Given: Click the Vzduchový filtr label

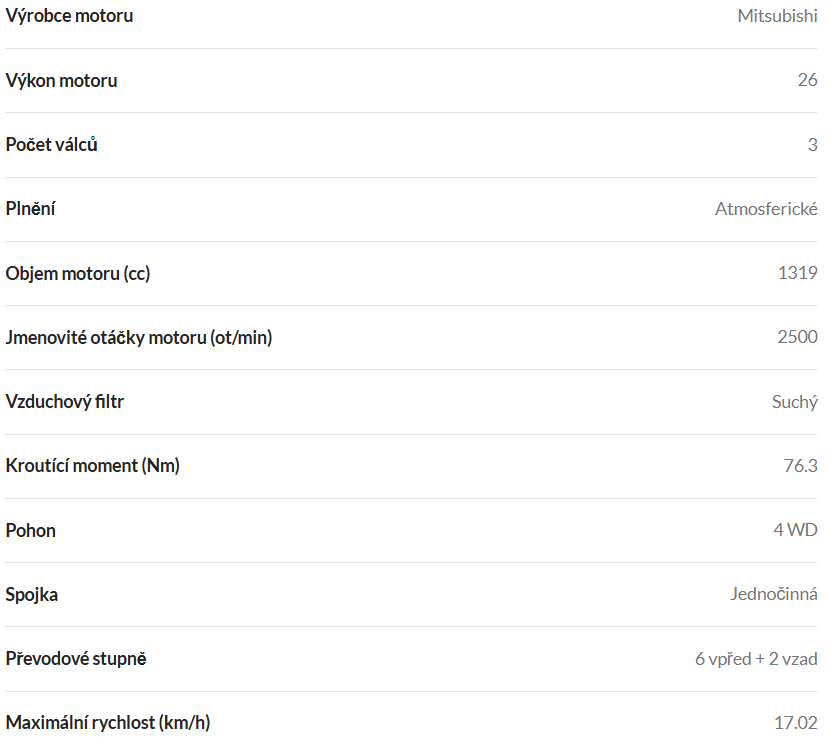Looking at the screenshot, I should [65, 402].
